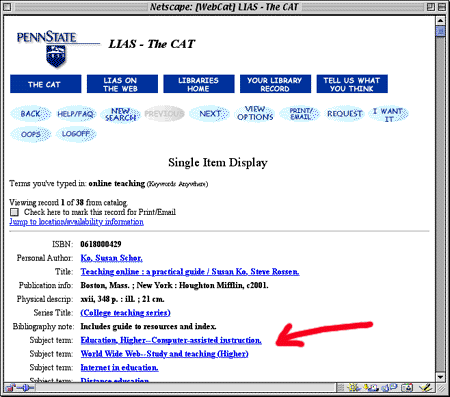Open Mail inbox component icon

(370, 388)
